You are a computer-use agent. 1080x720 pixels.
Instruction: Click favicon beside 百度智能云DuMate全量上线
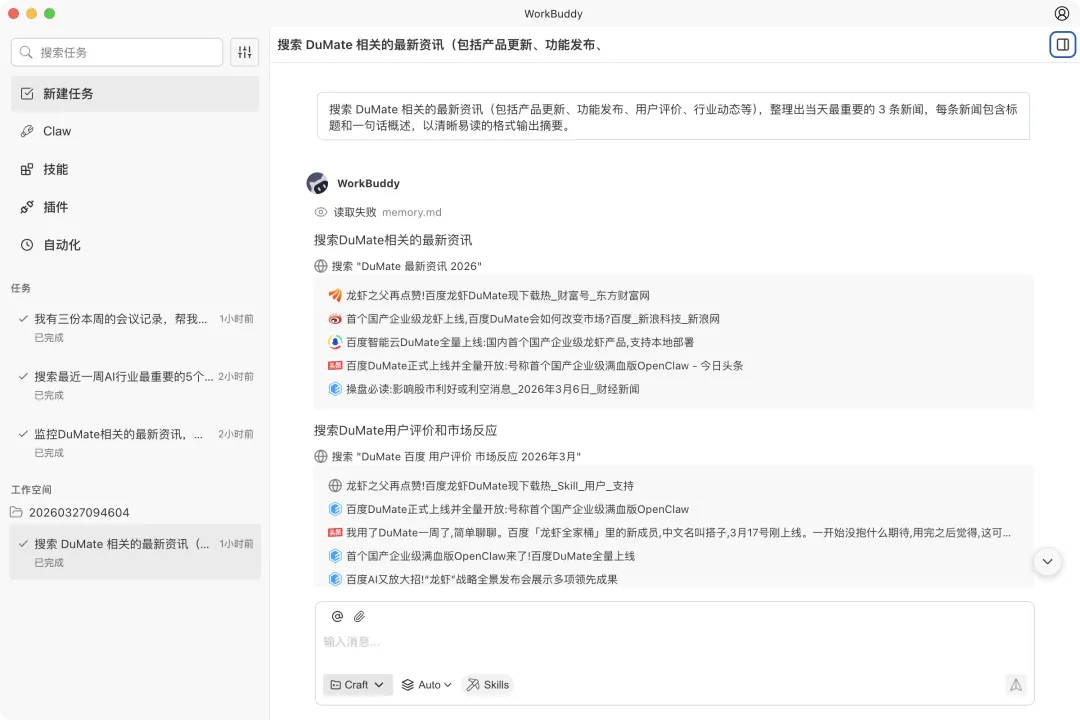point(335,342)
